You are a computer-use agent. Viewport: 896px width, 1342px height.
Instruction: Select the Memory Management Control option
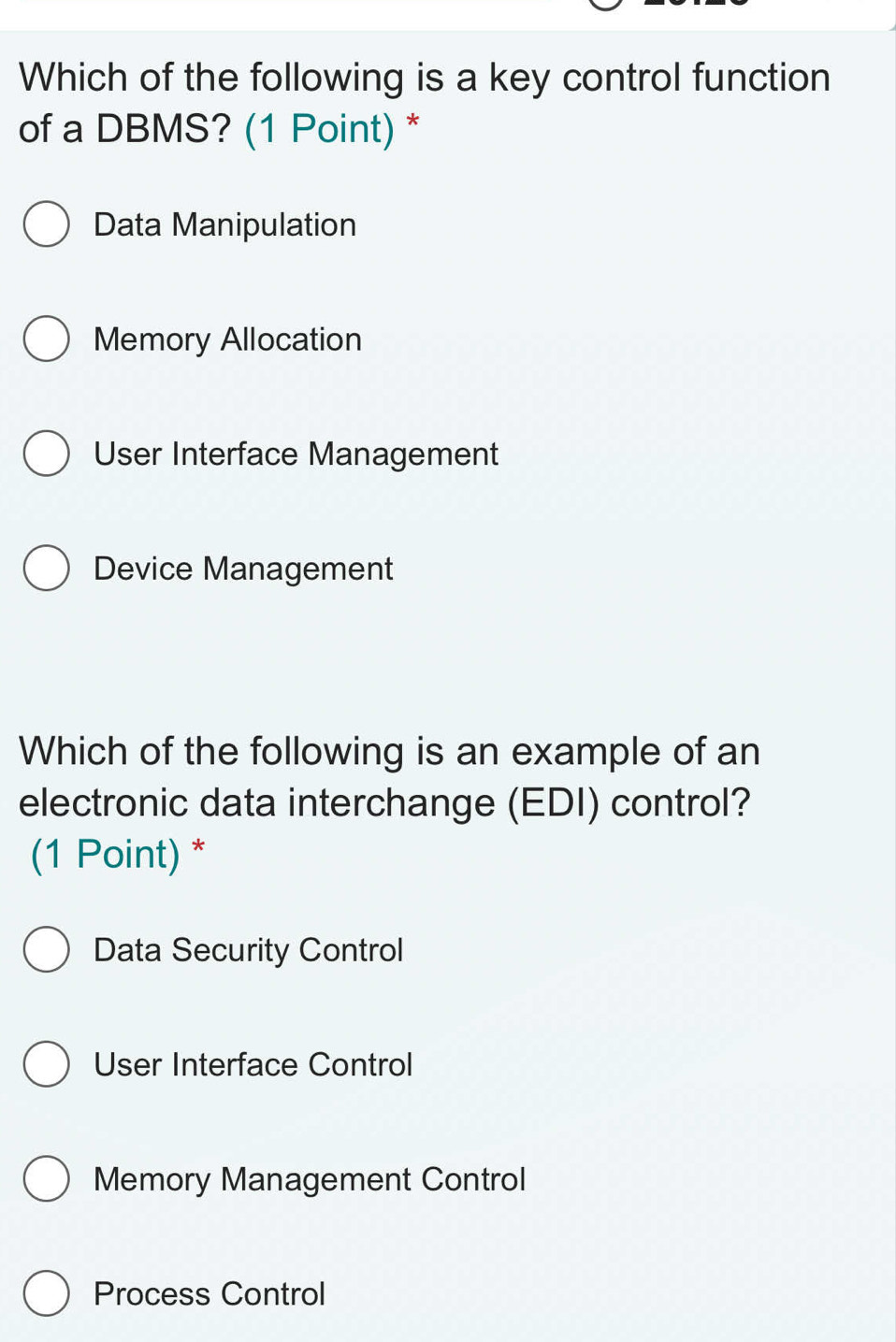pyautogui.click(x=46, y=1179)
